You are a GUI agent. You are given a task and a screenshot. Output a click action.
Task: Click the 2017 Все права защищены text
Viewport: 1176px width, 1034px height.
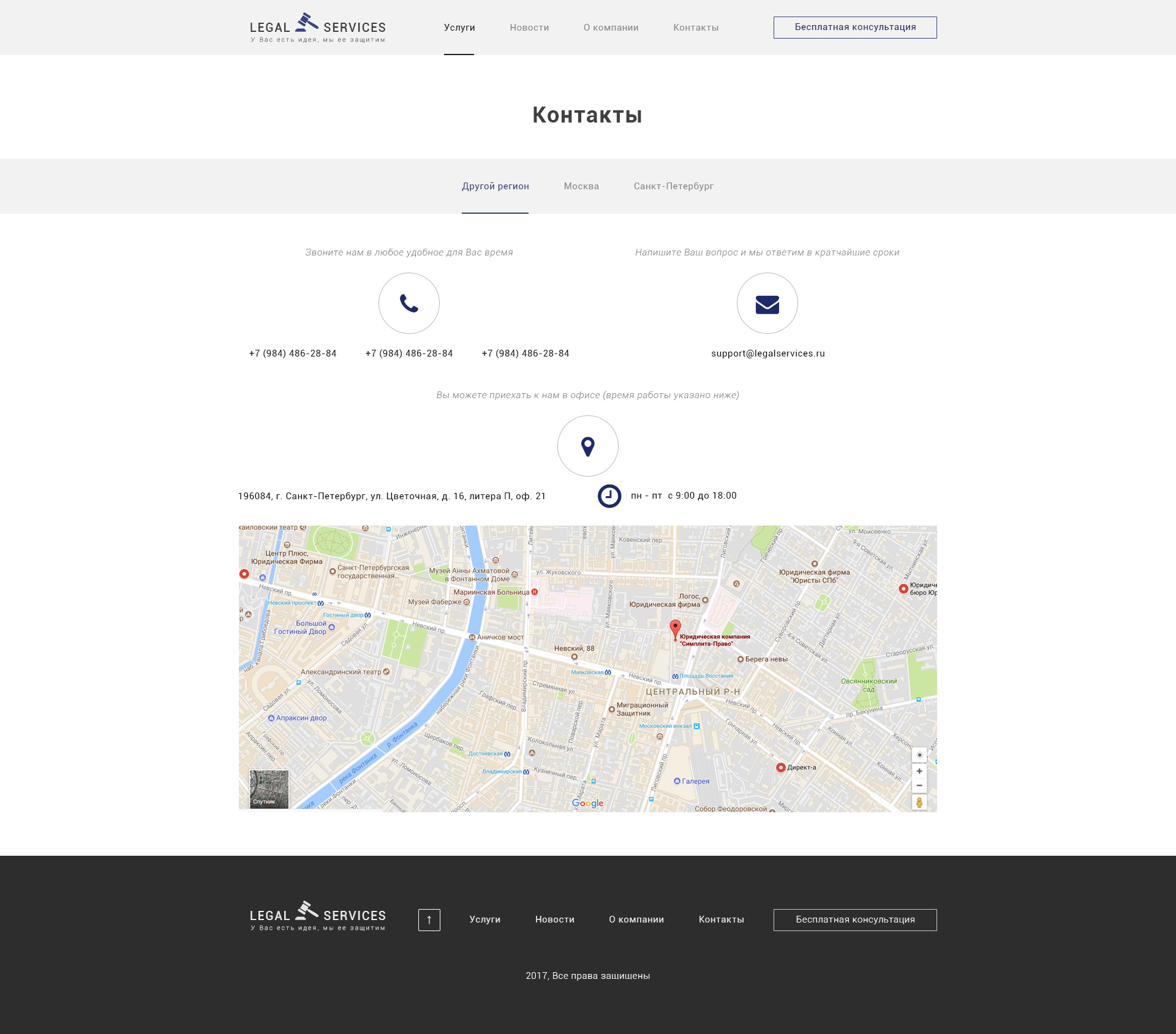(x=588, y=976)
